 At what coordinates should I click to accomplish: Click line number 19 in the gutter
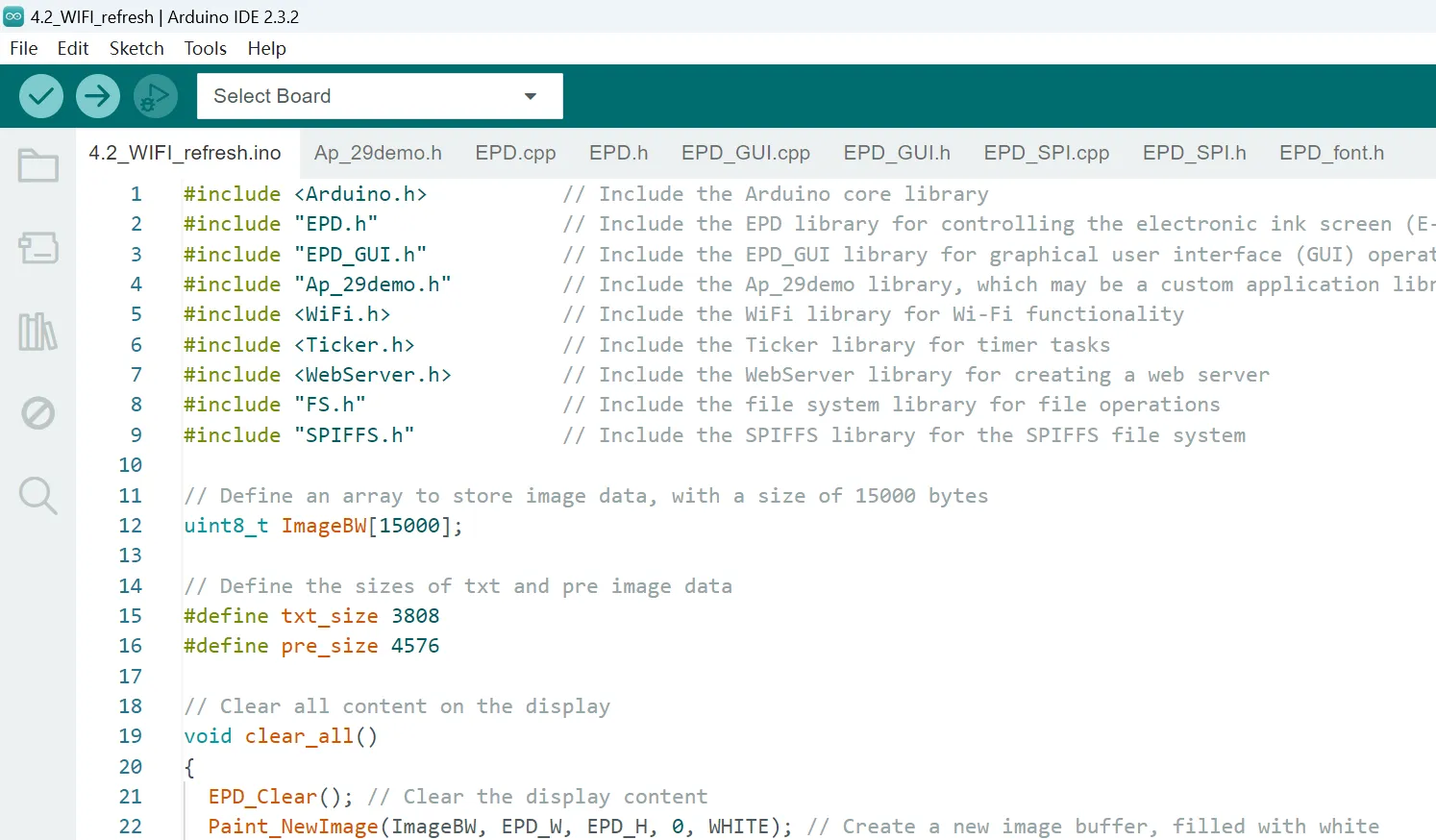click(131, 736)
